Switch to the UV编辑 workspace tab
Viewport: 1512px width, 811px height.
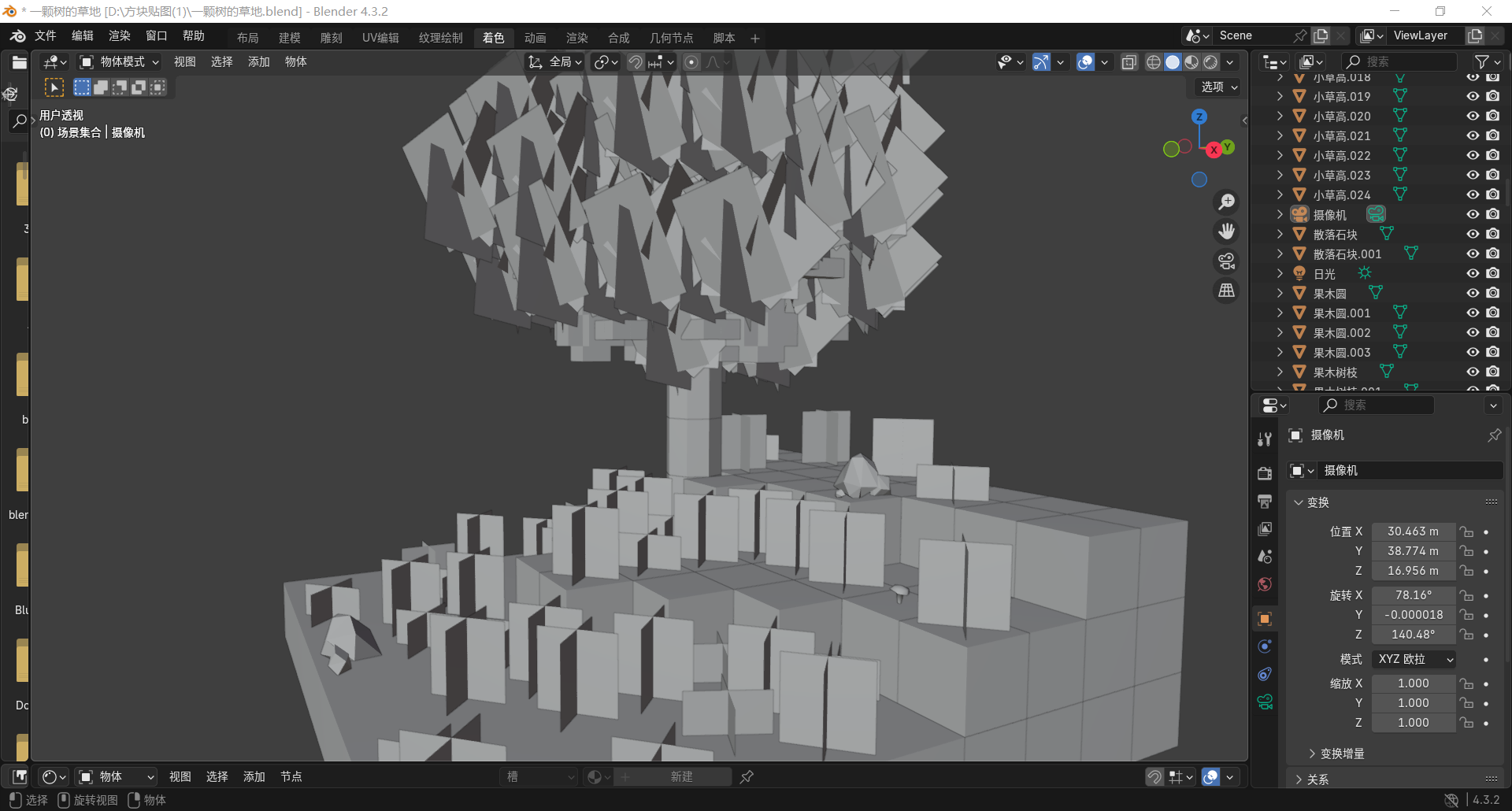tap(380, 38)
